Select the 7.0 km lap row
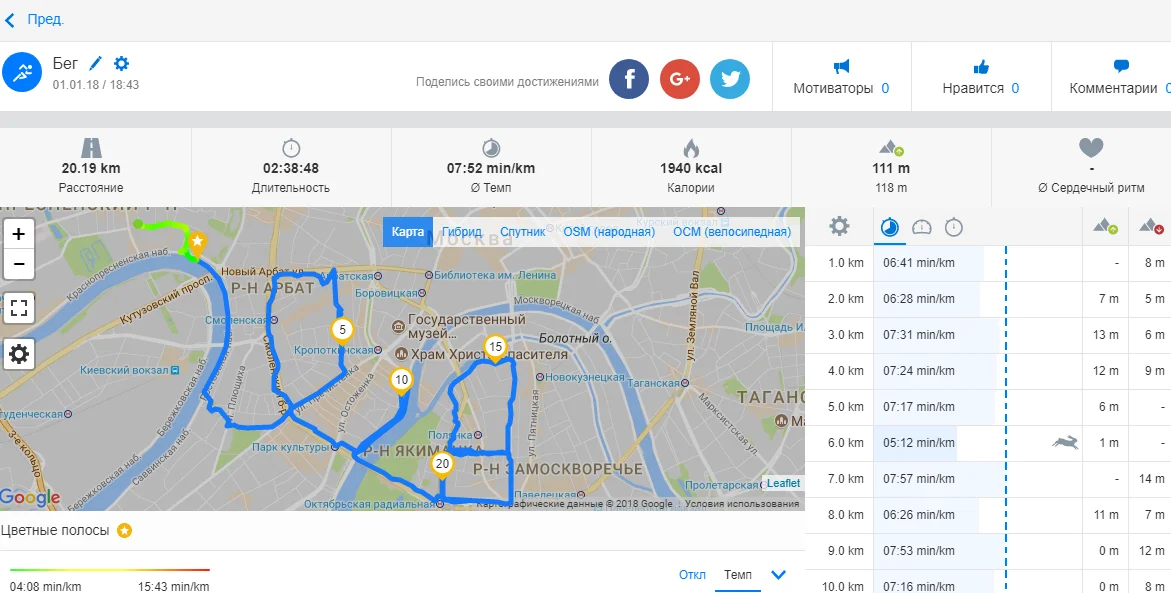The height and width of the screenshot is (593, 1171). click(x=988, y=479)
